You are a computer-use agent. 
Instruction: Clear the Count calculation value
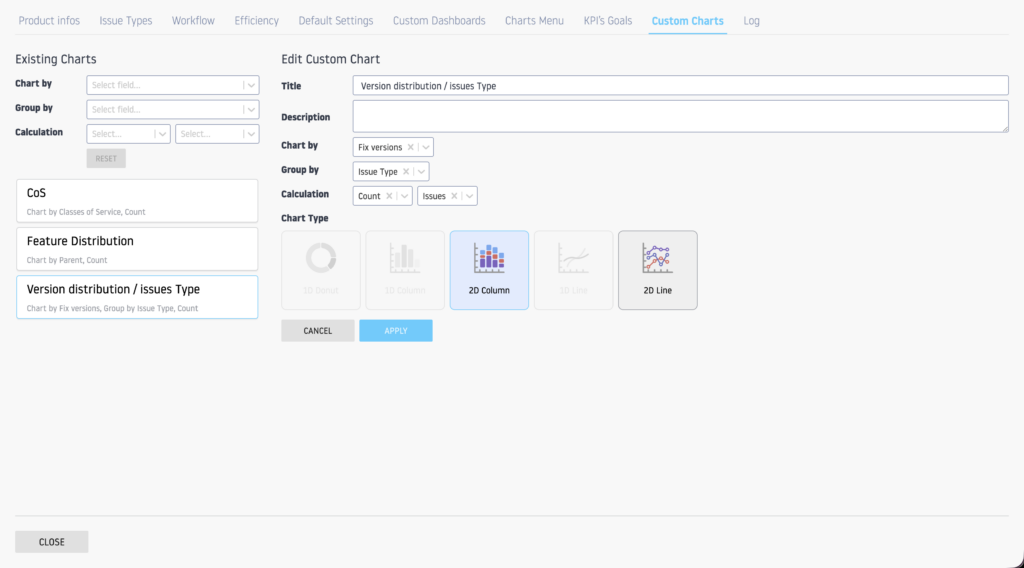pos(389,196)
